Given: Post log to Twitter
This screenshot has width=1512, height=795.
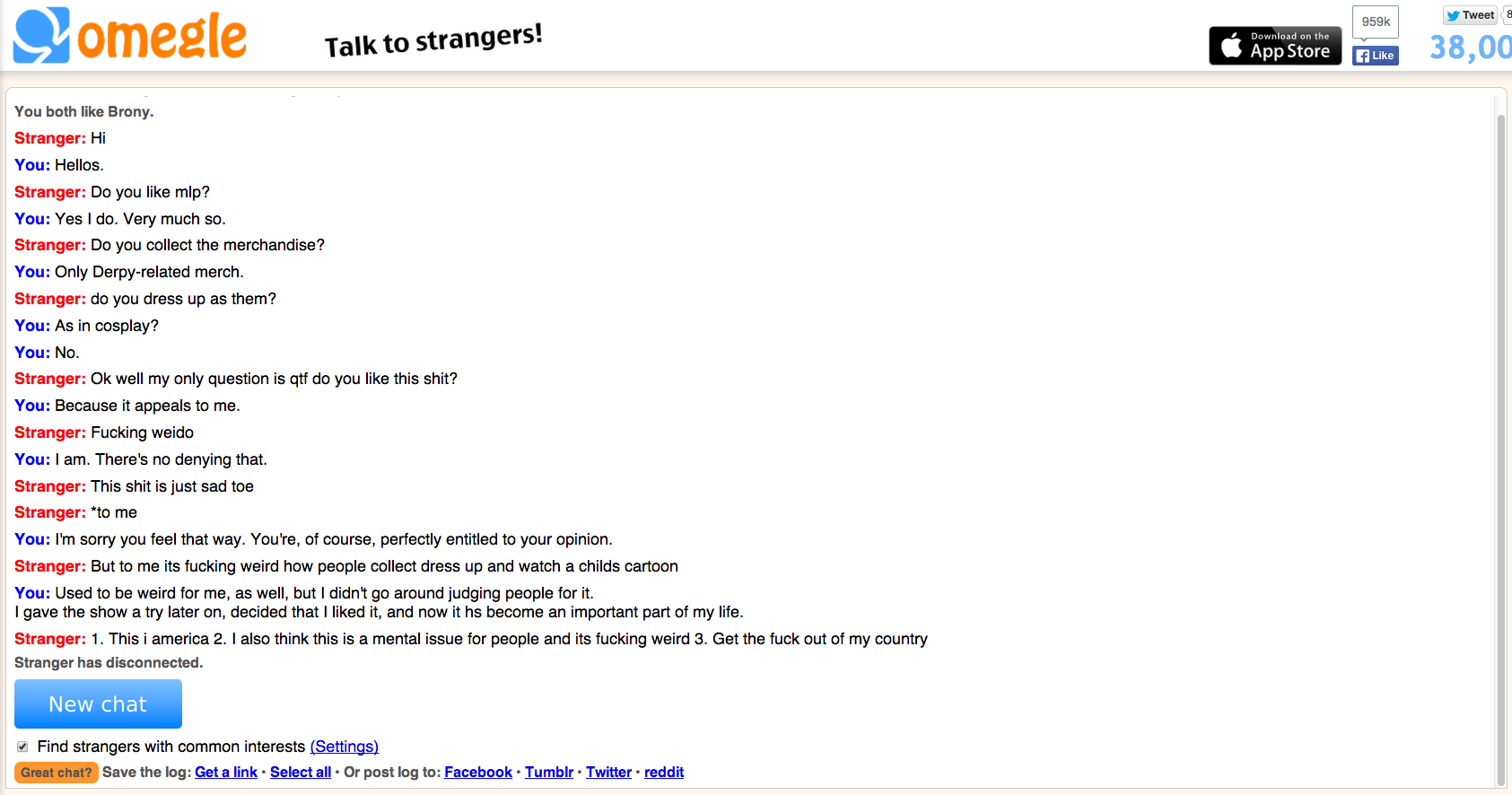Looking at the screenshot, I should pos(609,773).
